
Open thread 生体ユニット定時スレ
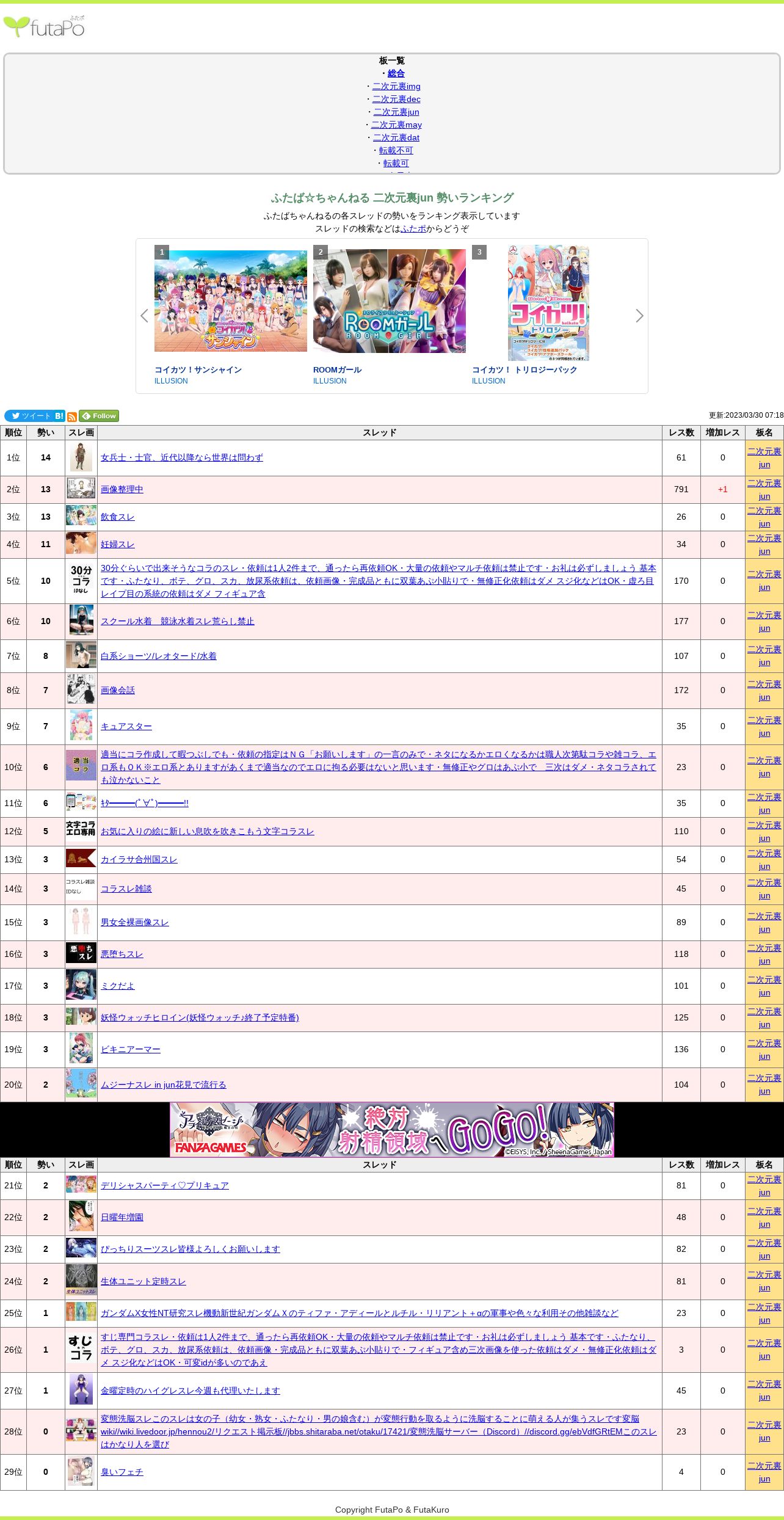pos(143,1281)
